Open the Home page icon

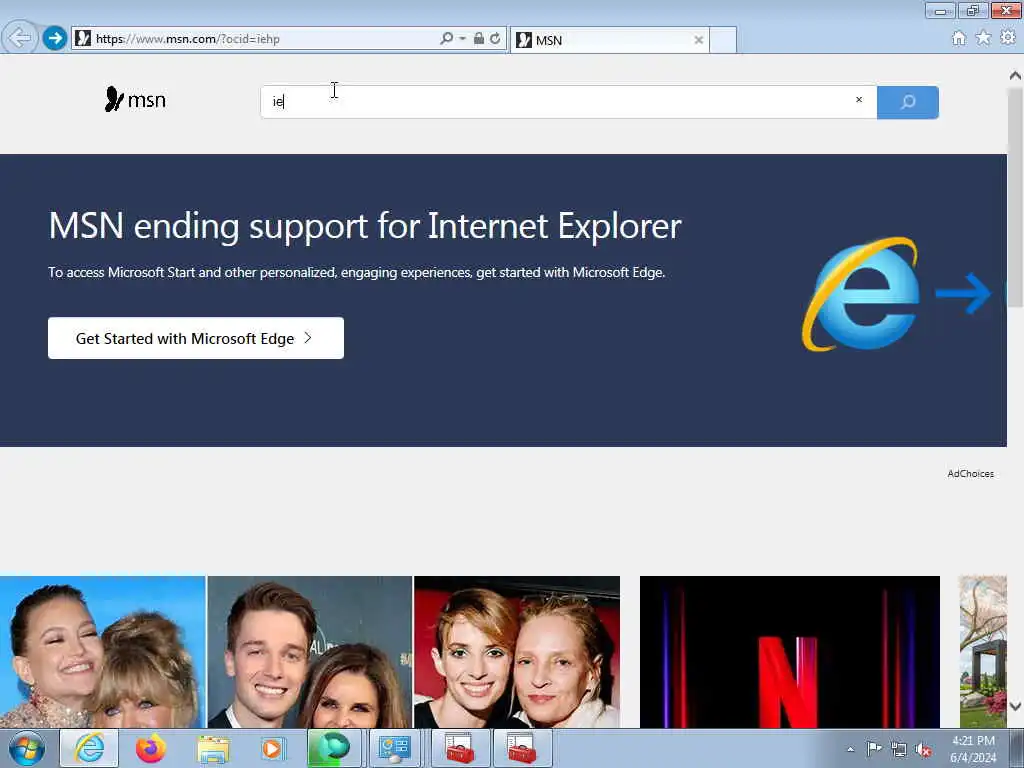(x=958, y=39)
